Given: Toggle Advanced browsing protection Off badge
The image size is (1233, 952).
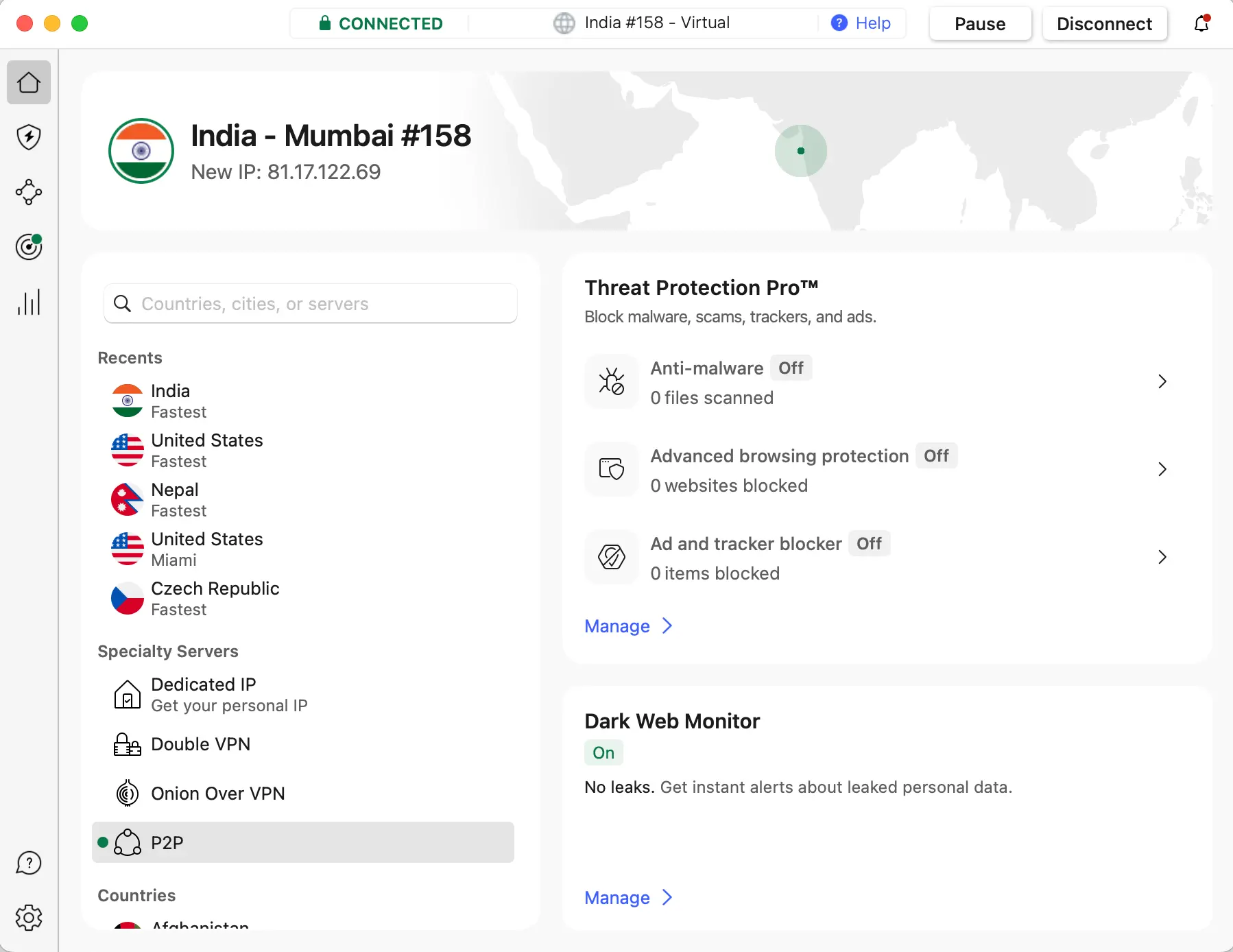Looking at the screenshot, I should (x=936, y=456).
